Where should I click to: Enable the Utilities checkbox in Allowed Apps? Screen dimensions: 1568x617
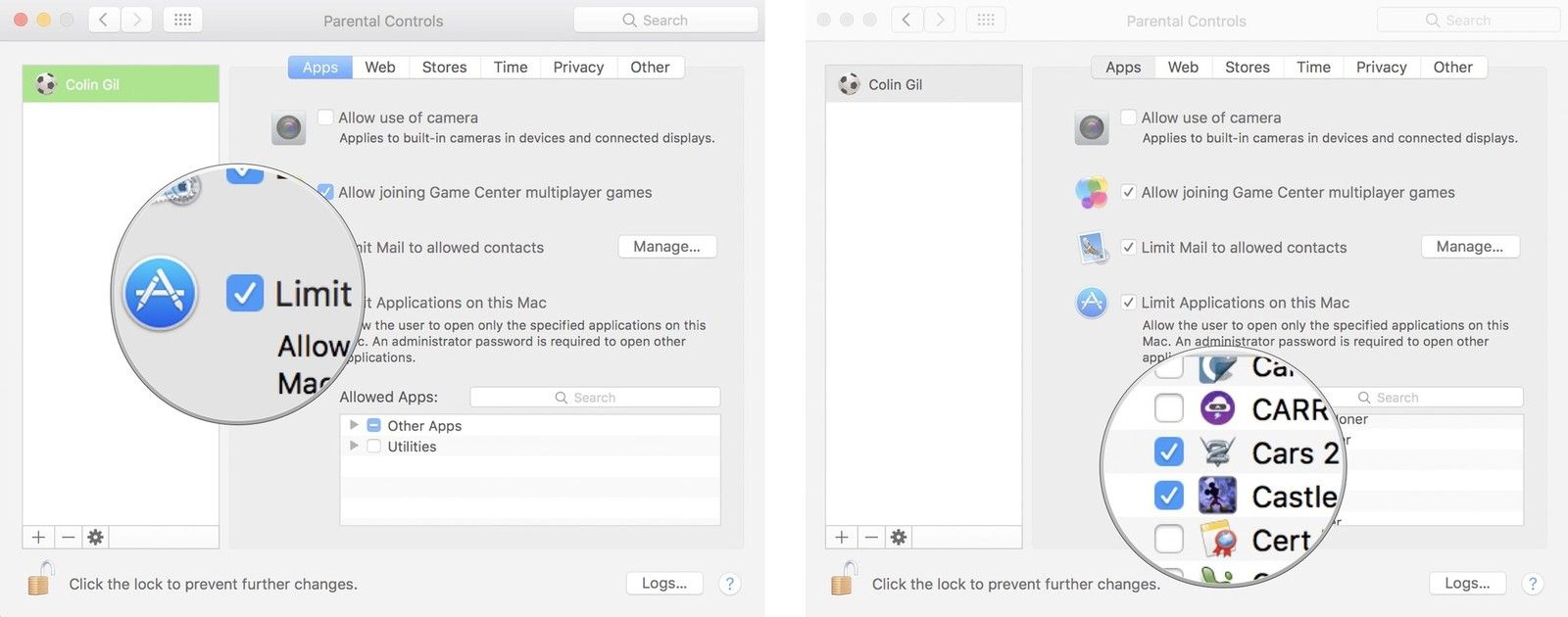tap(373, 447)
